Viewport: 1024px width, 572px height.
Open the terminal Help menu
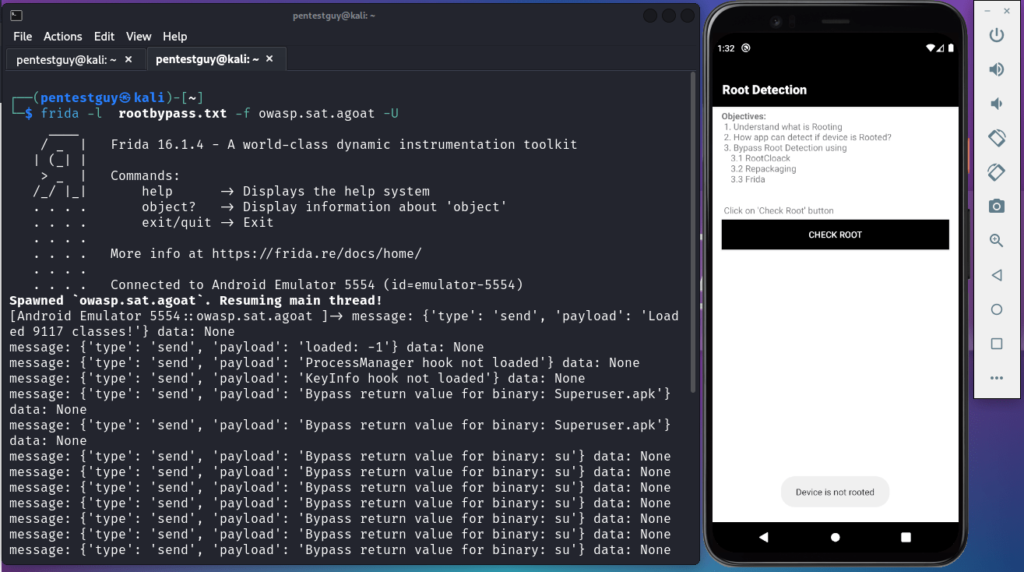tap(174, 37)
